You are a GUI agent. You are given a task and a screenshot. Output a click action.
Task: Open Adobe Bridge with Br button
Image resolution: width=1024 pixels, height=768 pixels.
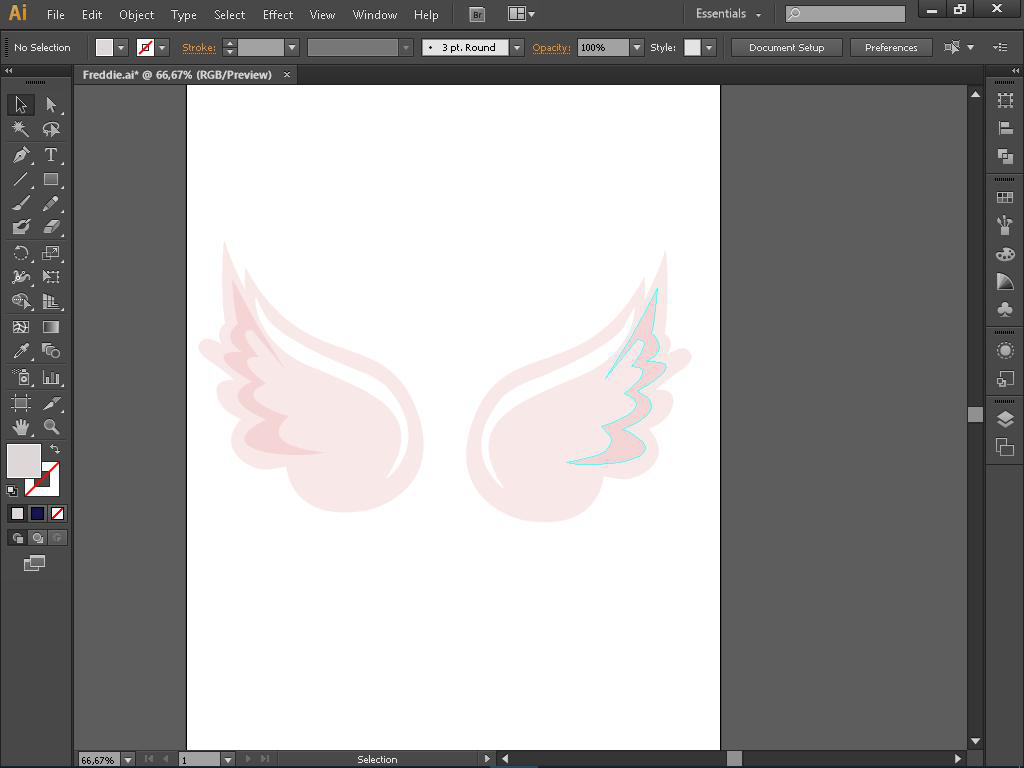(477, 14)
